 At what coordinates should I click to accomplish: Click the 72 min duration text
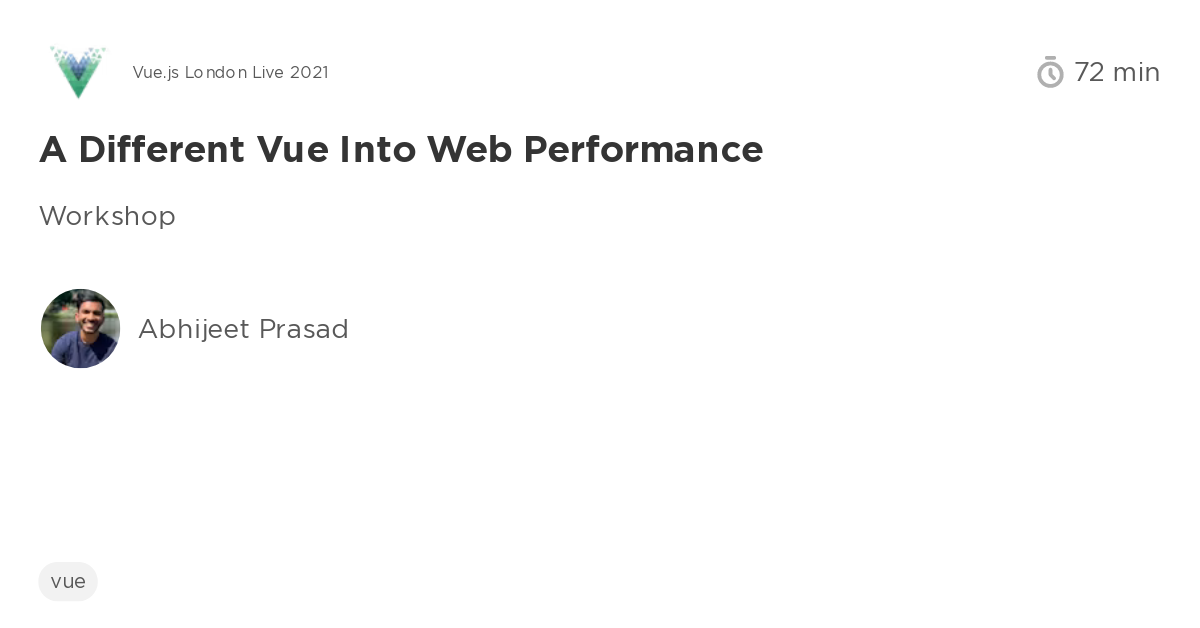pyautogui.click(x=1117, y=72)
